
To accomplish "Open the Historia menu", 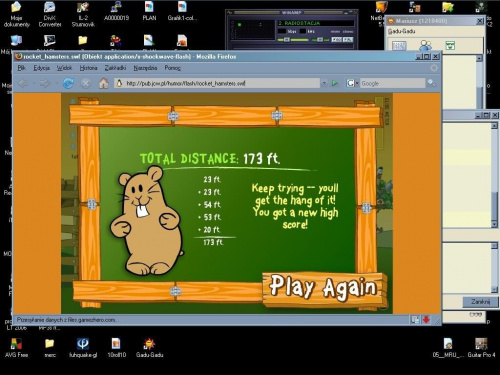I will [x=88, y=68].
